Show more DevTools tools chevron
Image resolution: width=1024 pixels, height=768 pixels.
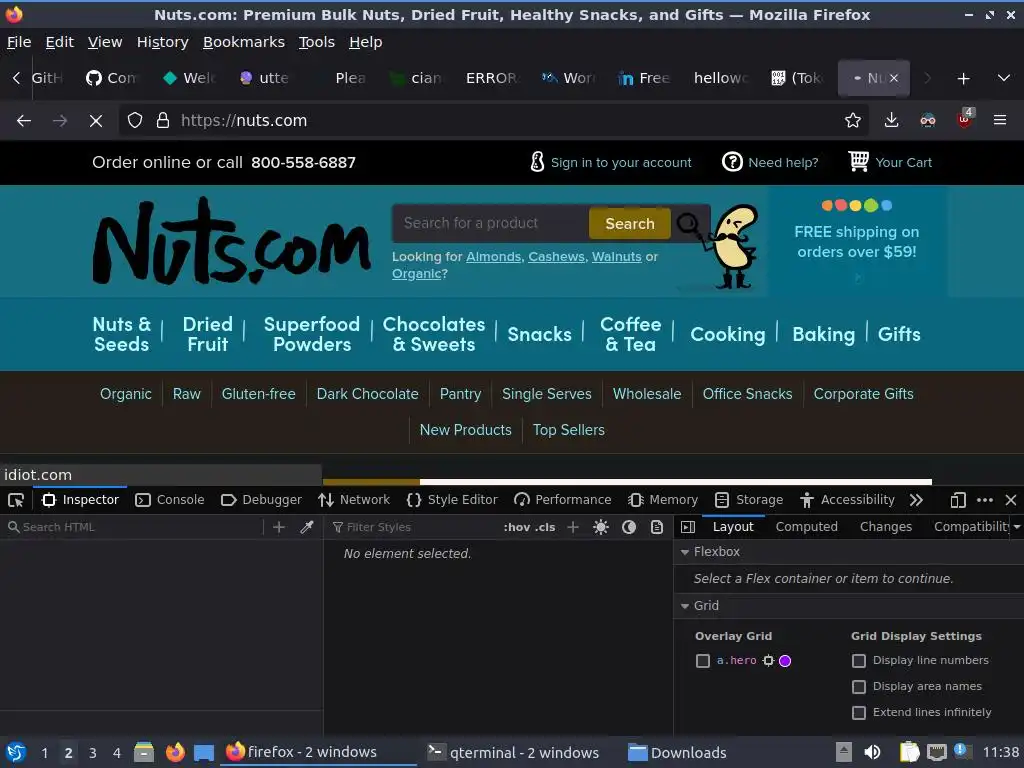pyautogui.click(x=916, y=500)
